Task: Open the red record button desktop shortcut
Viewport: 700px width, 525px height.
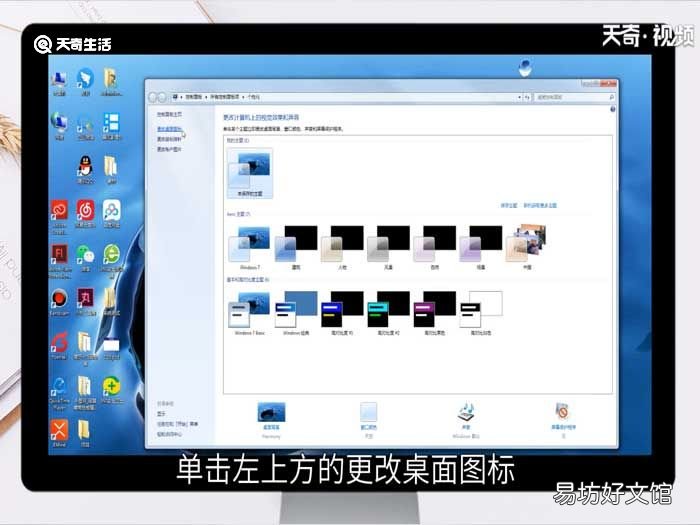Action: click(59, 302)
